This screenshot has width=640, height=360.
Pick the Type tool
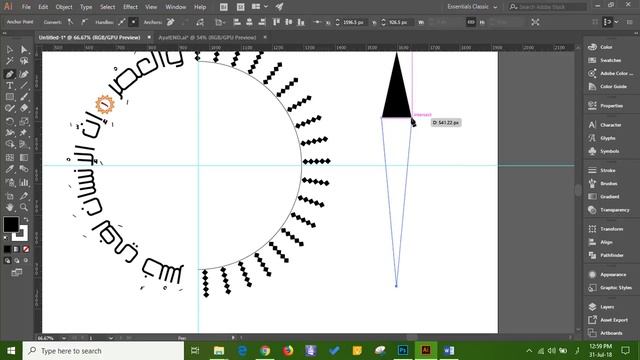pyautogui.click(x=9, y=86)
